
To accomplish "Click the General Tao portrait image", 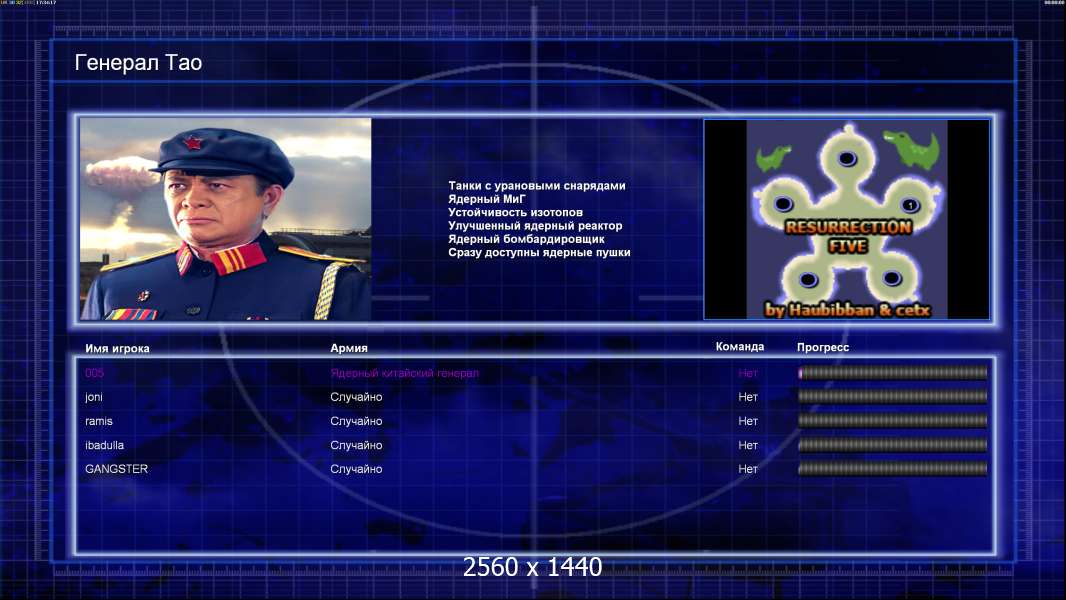I will tap(226, 219).
